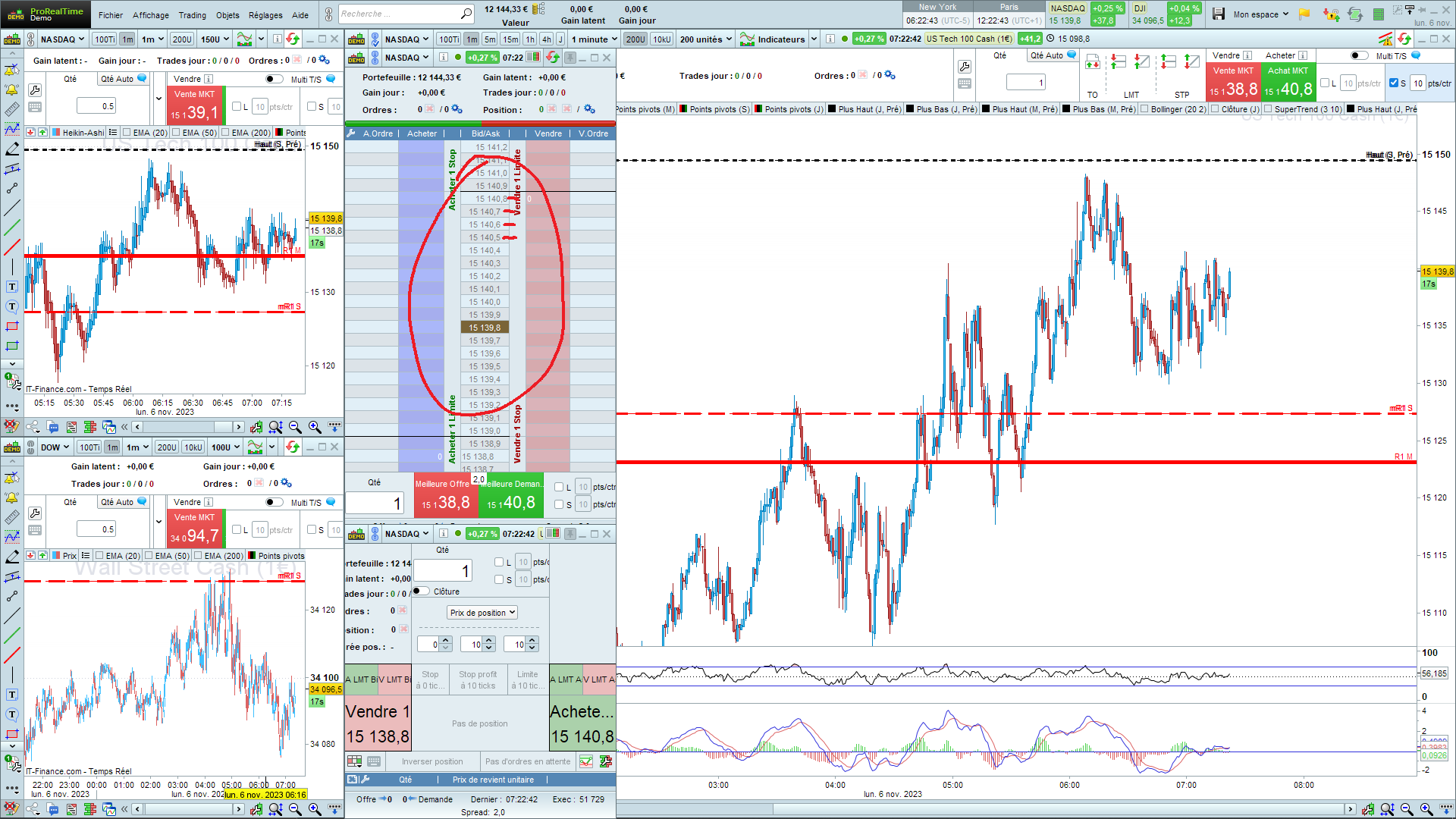Click the red-green refresh arrows on main chart
Viewport: 1456px width, 819px height.
pyautogui.click(x=1404, y=39)
